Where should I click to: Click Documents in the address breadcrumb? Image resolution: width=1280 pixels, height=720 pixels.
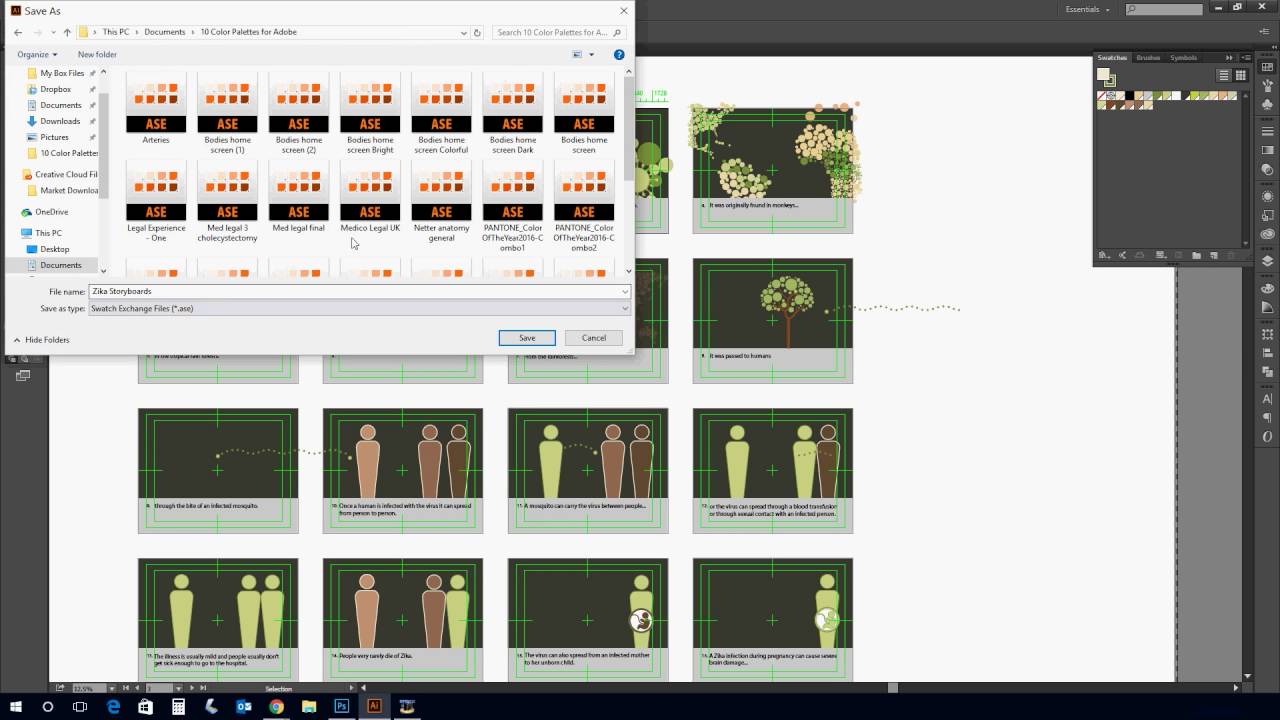165,32
